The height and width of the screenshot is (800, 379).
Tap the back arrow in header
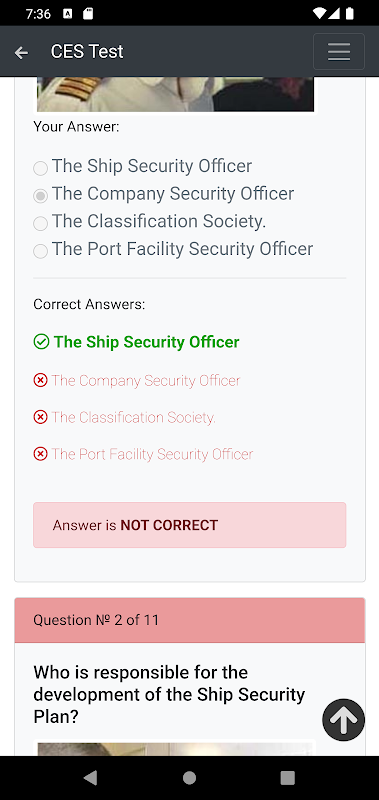coord(21,52)
